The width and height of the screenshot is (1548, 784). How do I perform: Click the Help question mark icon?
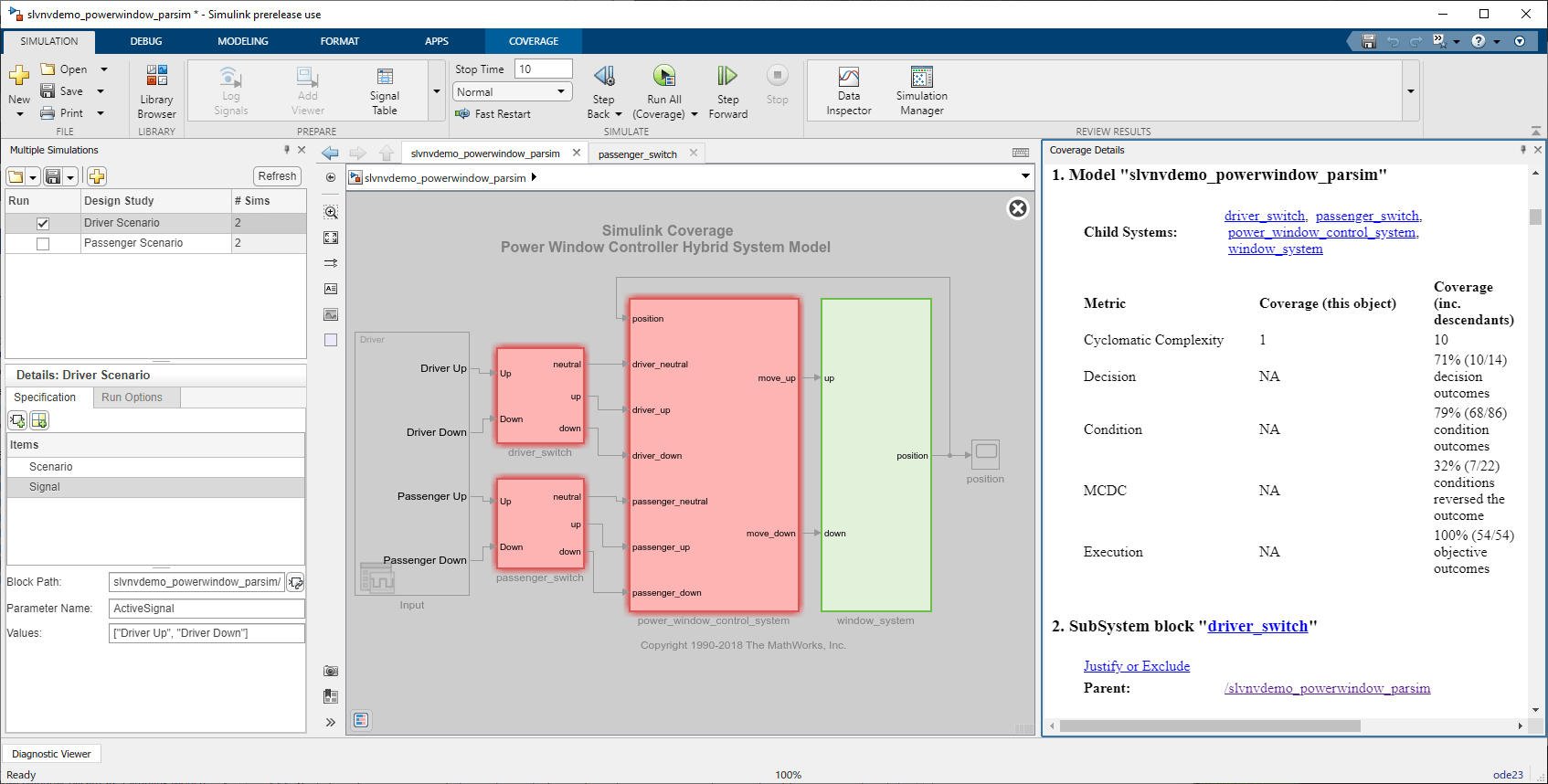[x=1478, y=41]
